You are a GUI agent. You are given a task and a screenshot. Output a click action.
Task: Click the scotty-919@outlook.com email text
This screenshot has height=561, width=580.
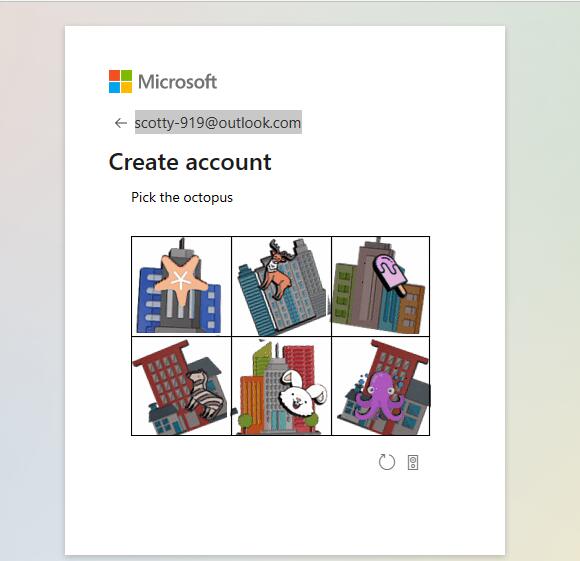(218, 122)
